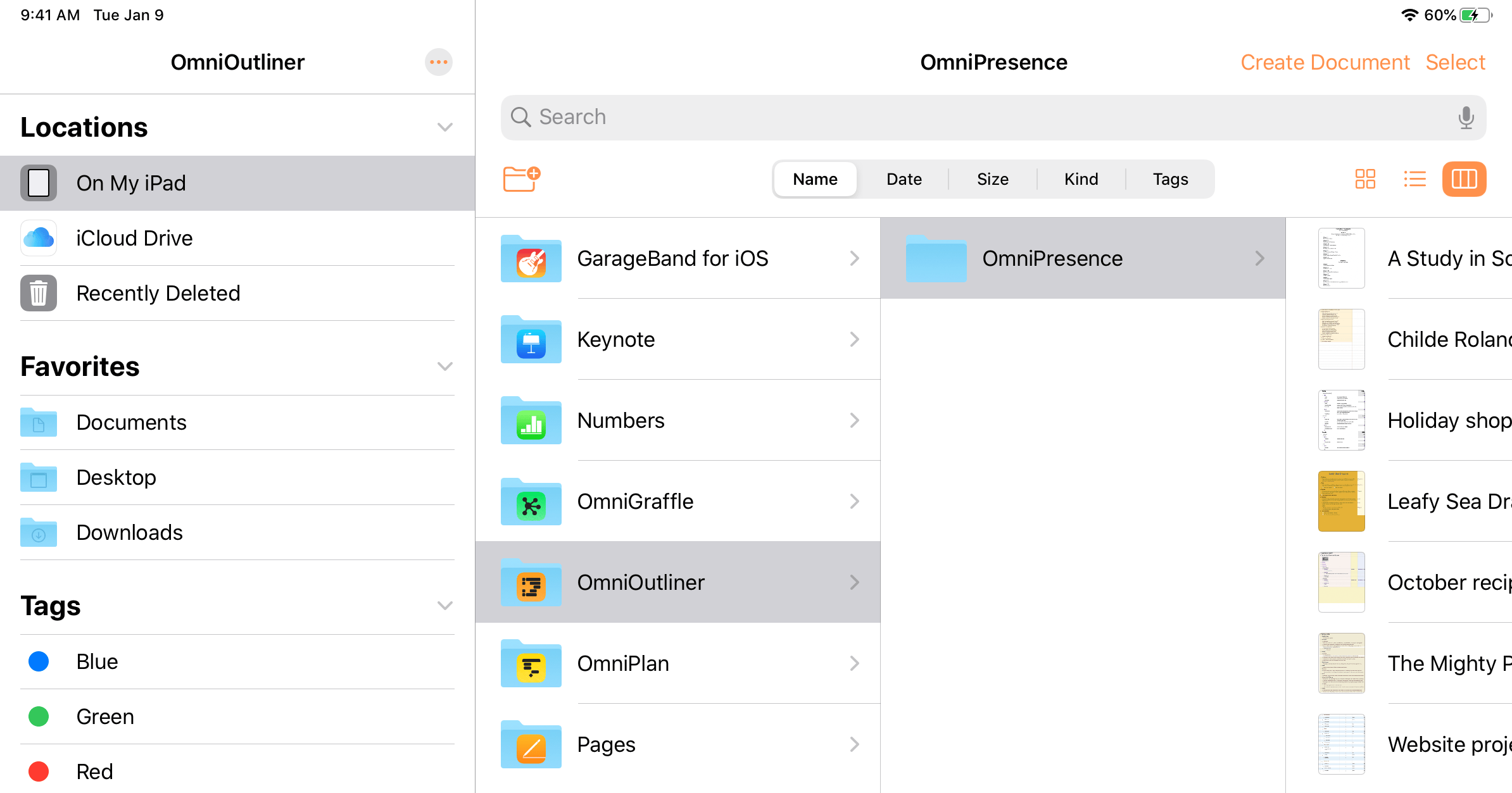Tap the Wi-Fi status icon
The image size is (1512, 793).
click(1409, 15)
